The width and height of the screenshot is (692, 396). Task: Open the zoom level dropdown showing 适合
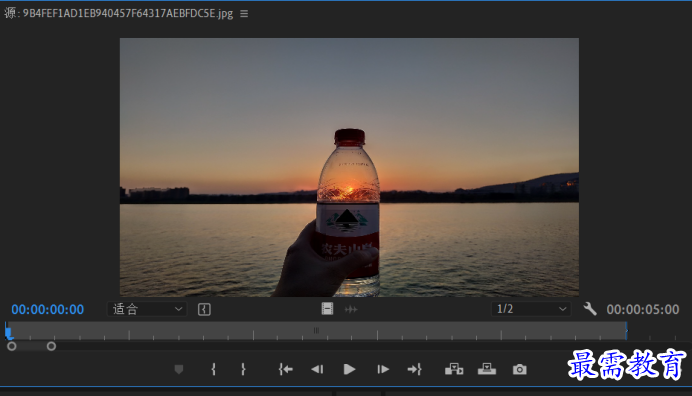[x=147, y=309]
